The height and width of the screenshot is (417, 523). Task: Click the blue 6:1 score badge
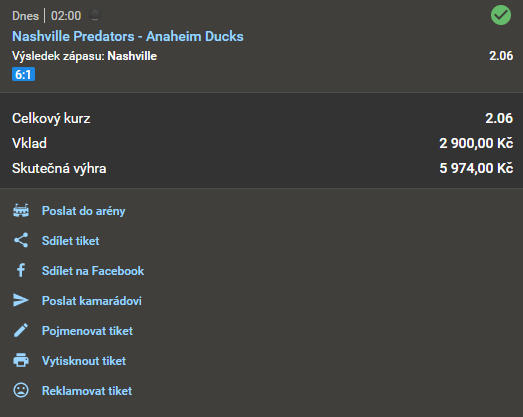23,74
